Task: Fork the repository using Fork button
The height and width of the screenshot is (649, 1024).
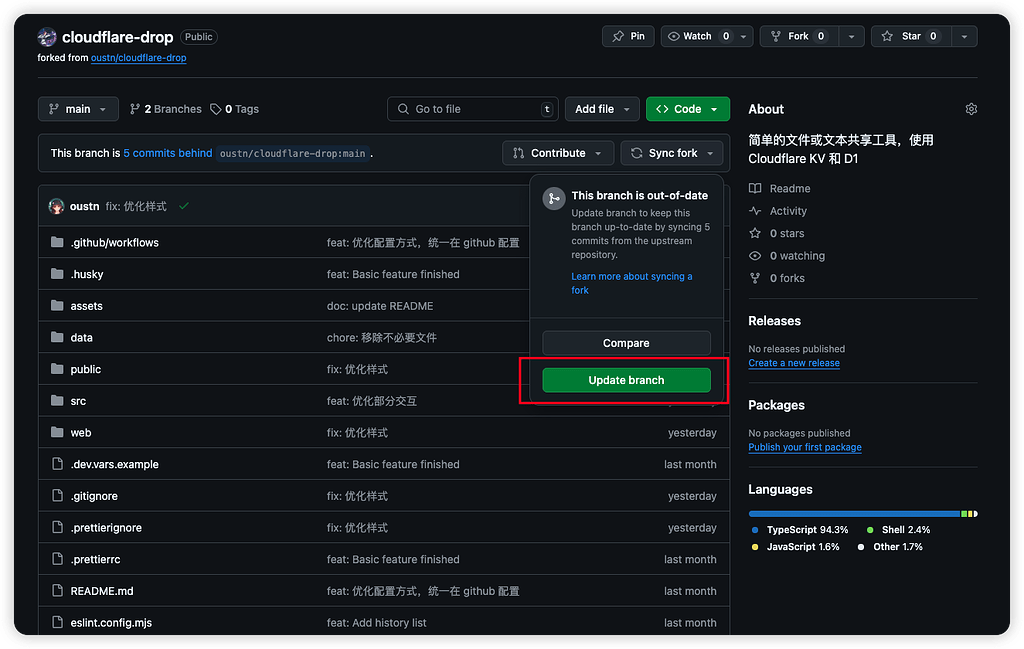Action: (x=799, y=37)
